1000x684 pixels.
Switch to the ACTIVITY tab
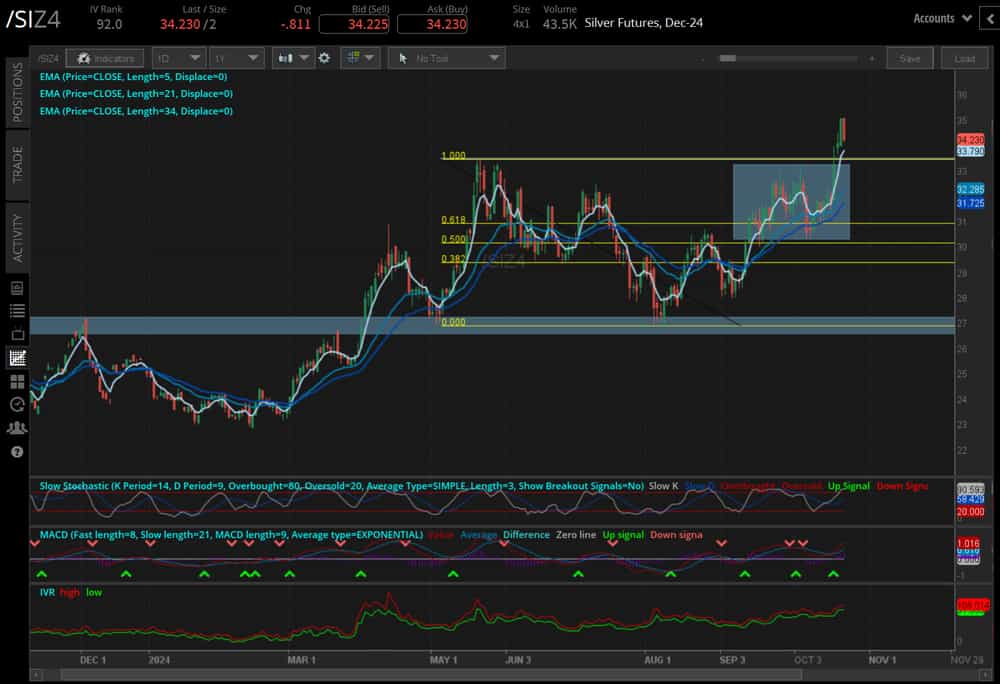click(x=13, y=237)
